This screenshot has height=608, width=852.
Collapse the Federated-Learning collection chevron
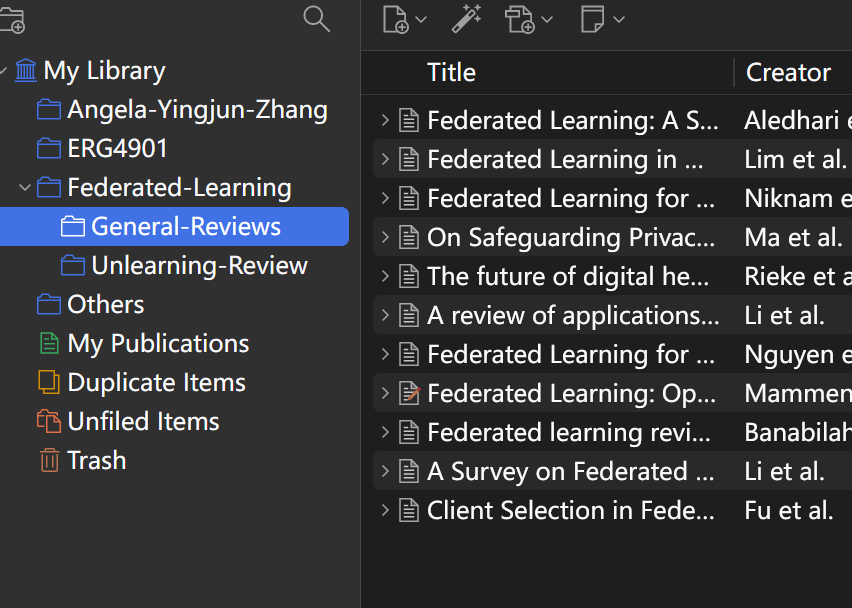24,188
